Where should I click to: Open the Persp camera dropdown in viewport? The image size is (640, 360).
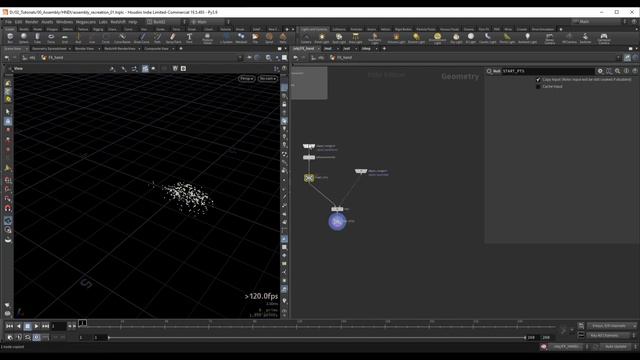247,78
